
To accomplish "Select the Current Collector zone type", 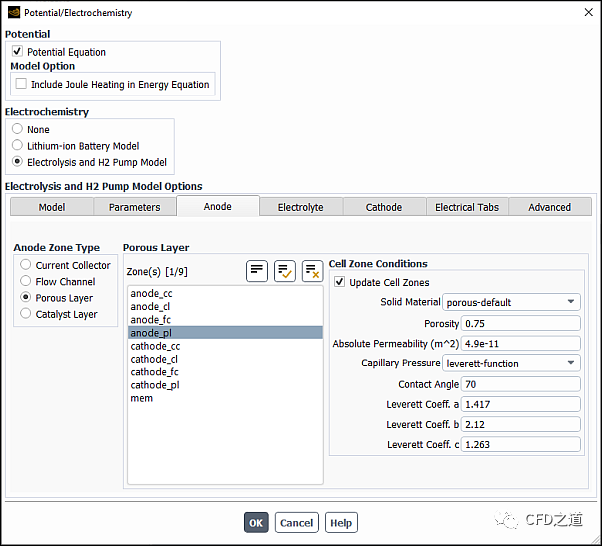I will coord(26,265).
